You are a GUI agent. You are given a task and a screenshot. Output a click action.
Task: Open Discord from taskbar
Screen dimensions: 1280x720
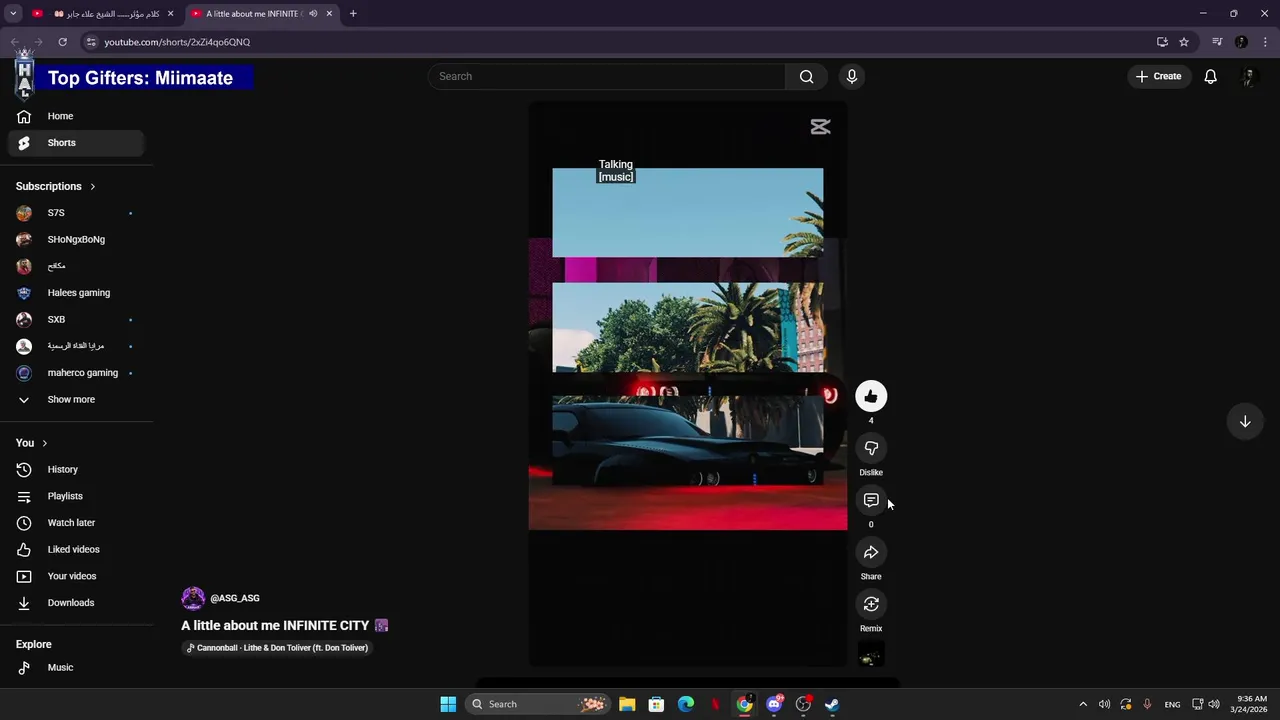click(x=774, y=704)
